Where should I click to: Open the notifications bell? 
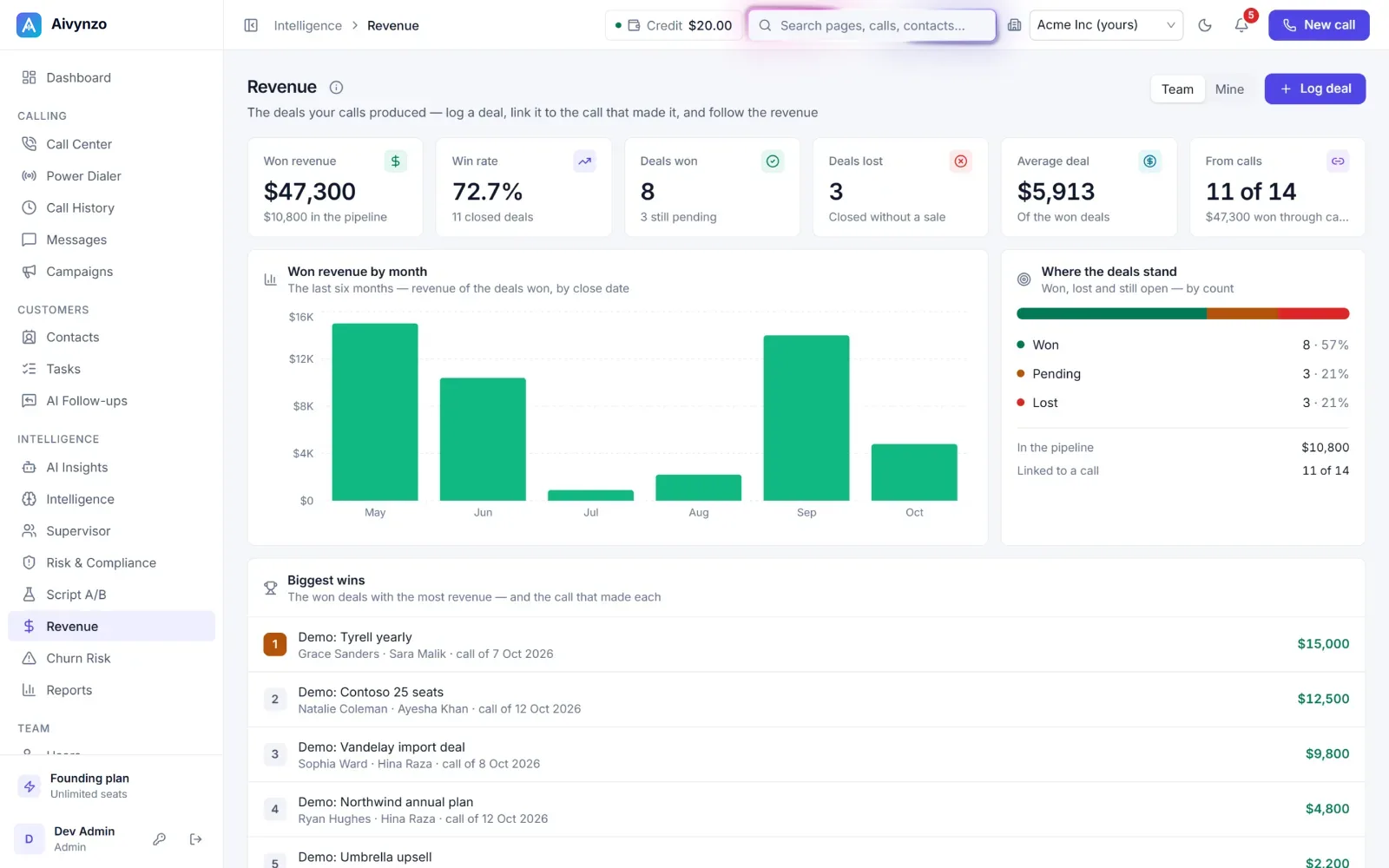1241,25
